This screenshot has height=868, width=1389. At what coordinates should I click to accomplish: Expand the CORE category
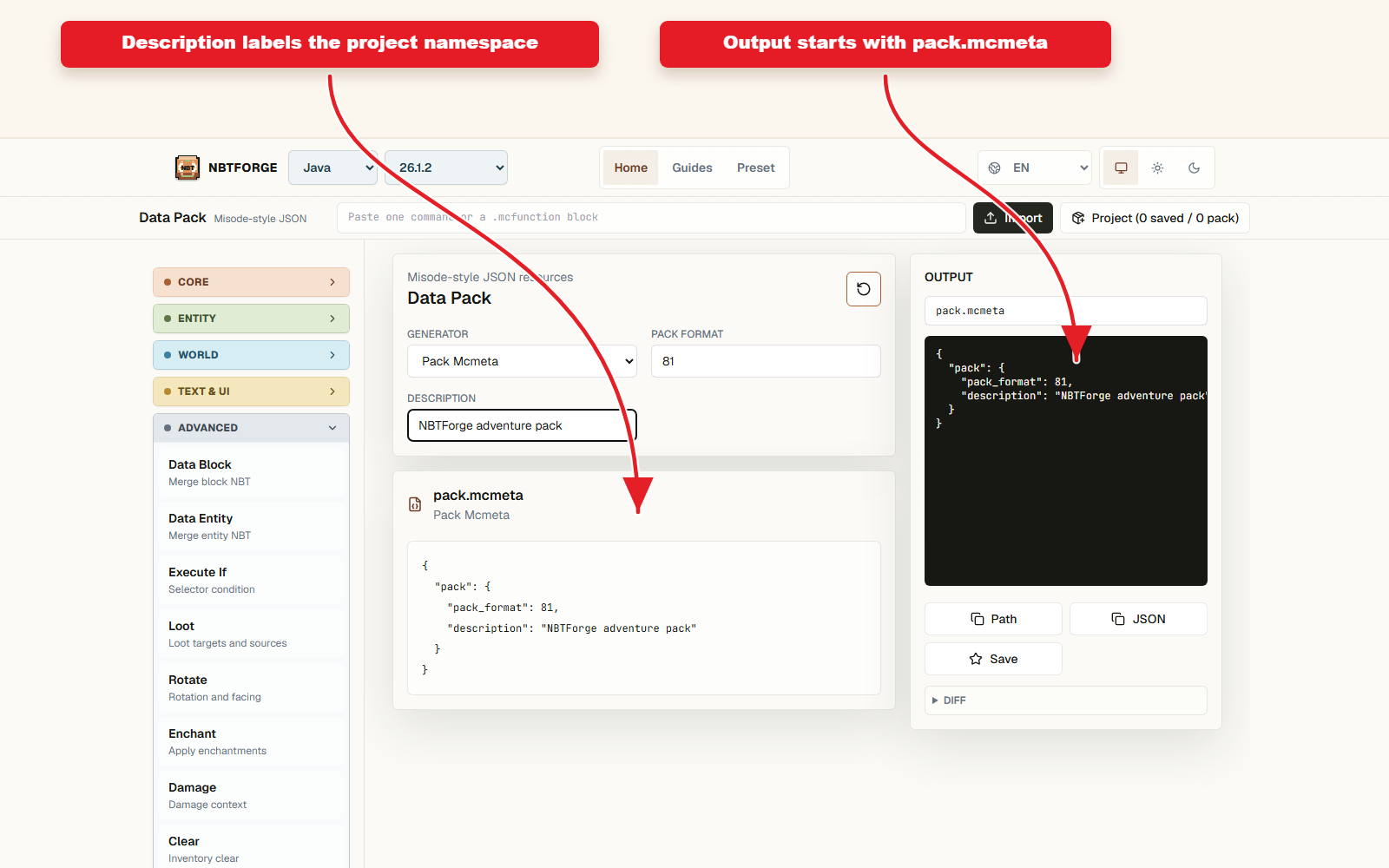click(x=251, y=282)
